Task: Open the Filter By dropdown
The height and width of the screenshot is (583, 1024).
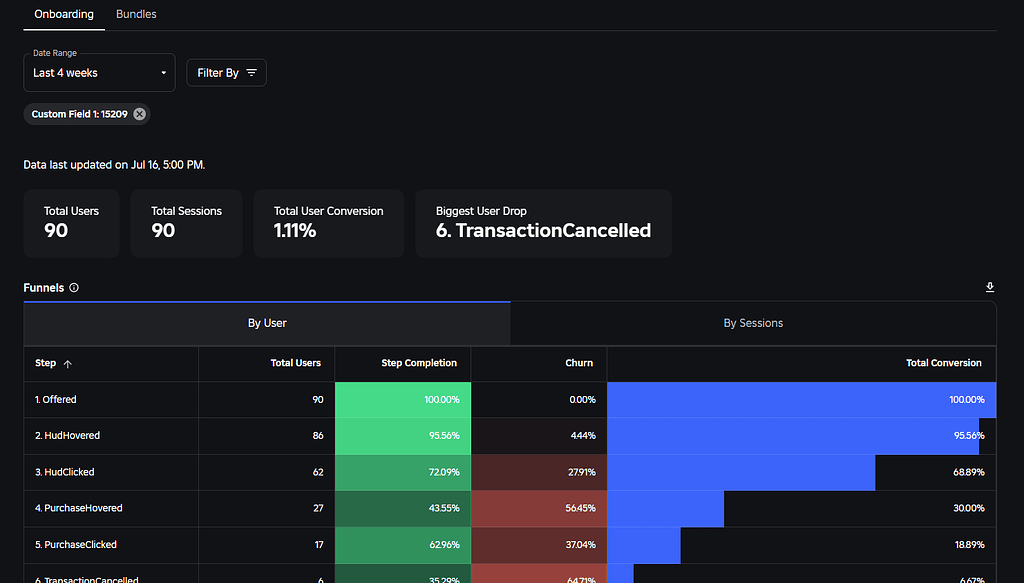Action: coord(226,72)
